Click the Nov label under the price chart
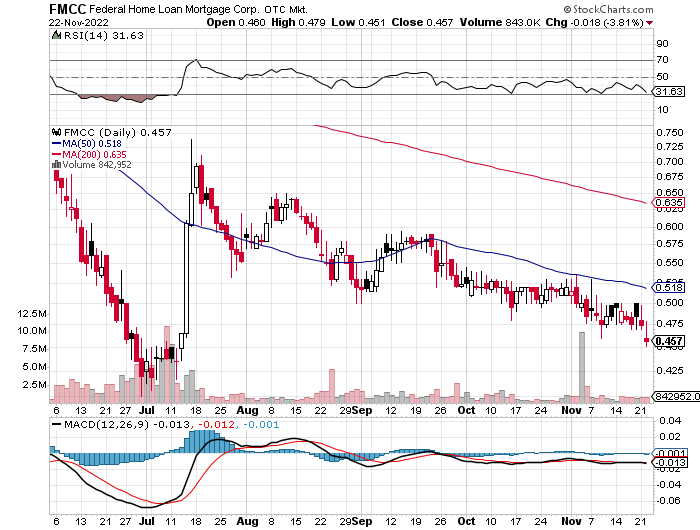 pos(571,410)
